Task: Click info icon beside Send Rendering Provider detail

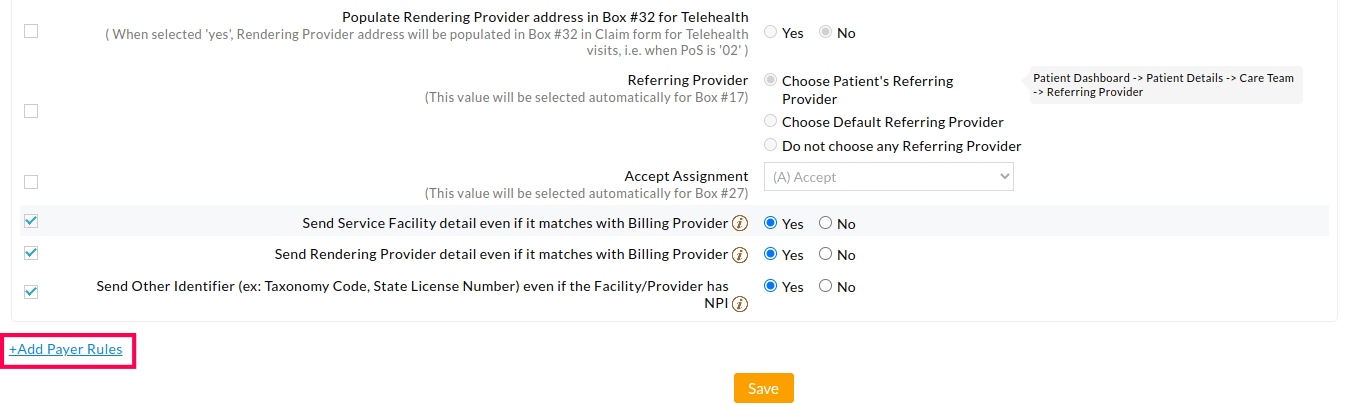Action: pyautogui.click(x=741, y=255)
